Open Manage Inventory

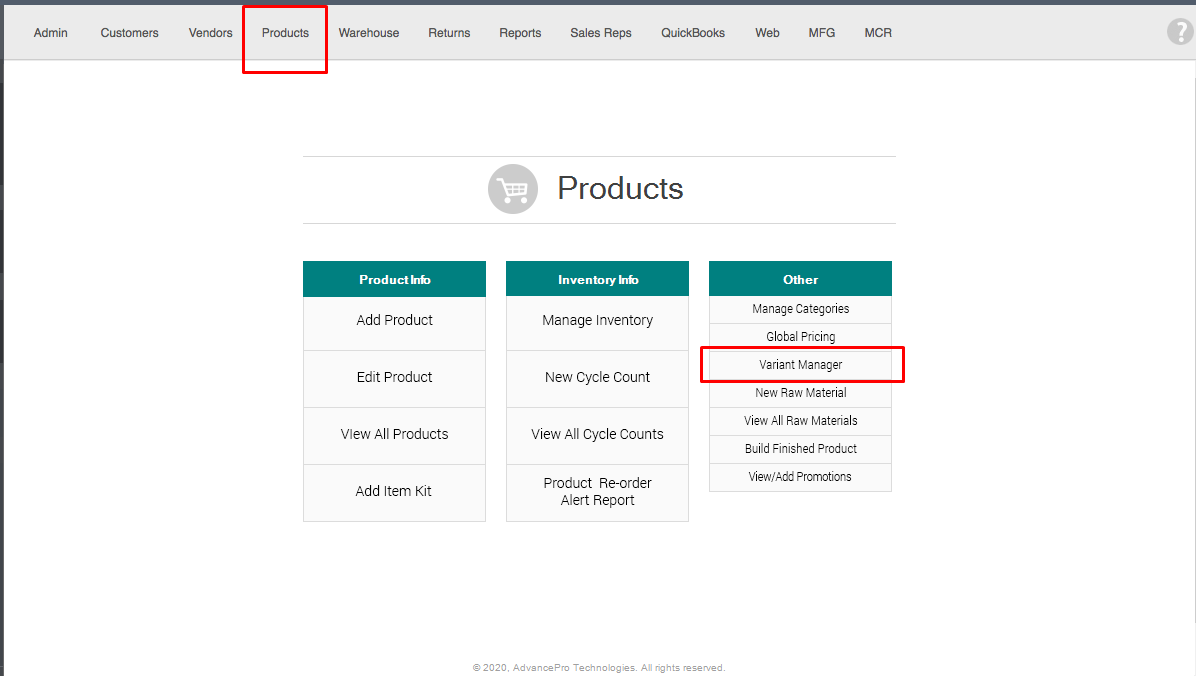(597, 321)
